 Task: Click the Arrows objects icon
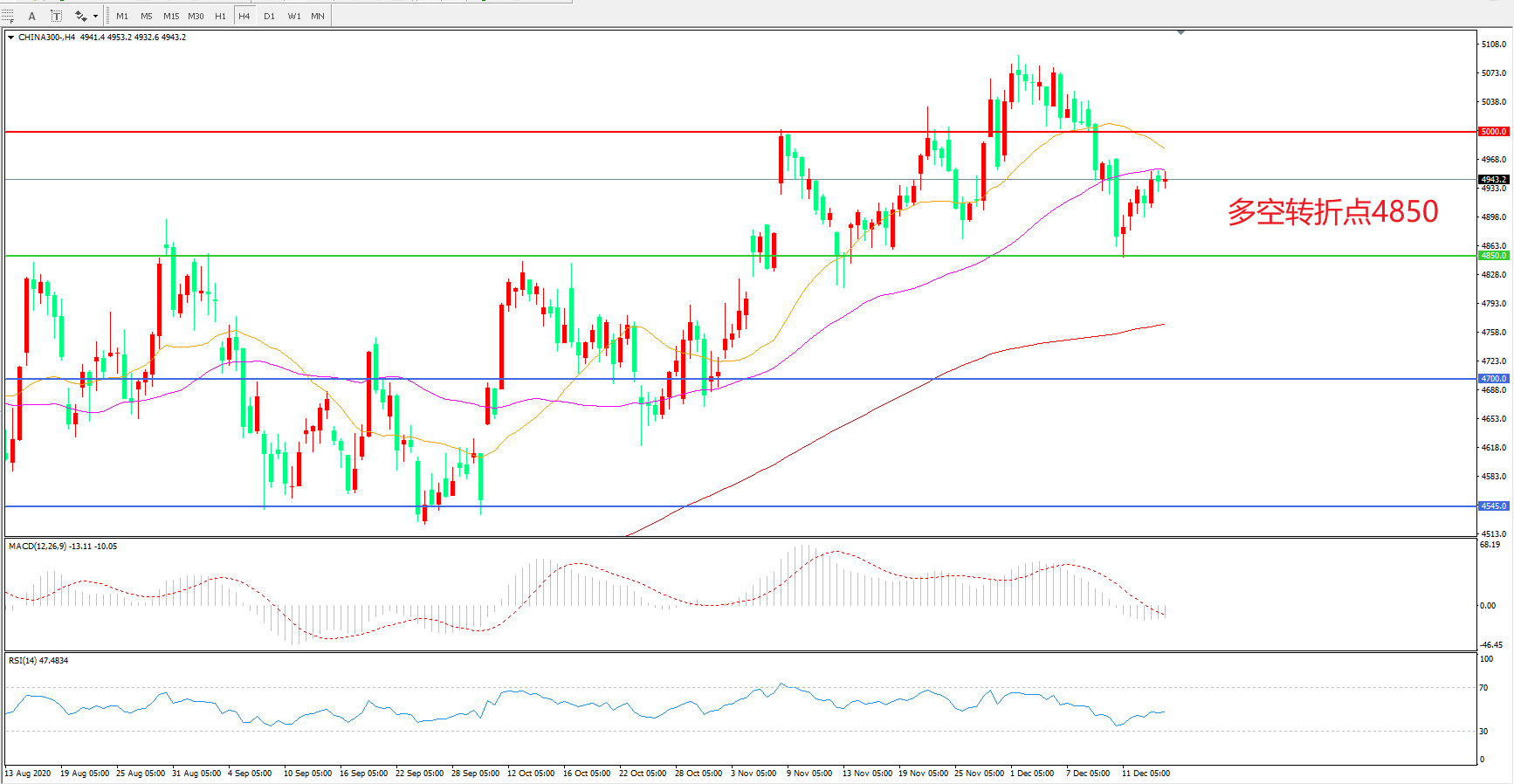coord(80,16)
